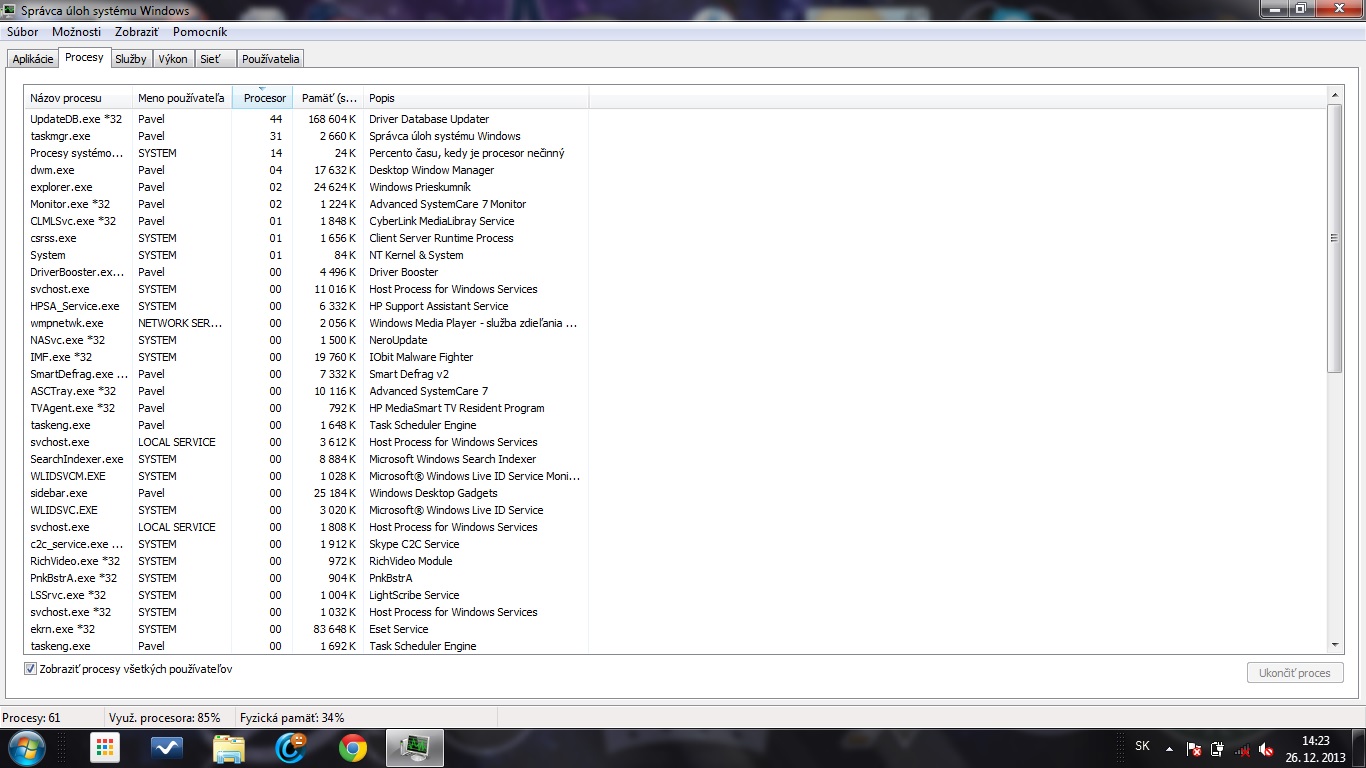This screenshot has width=1366, height=768.
Task: Select the explorer.exe process
Action: [x=307, y=187]
